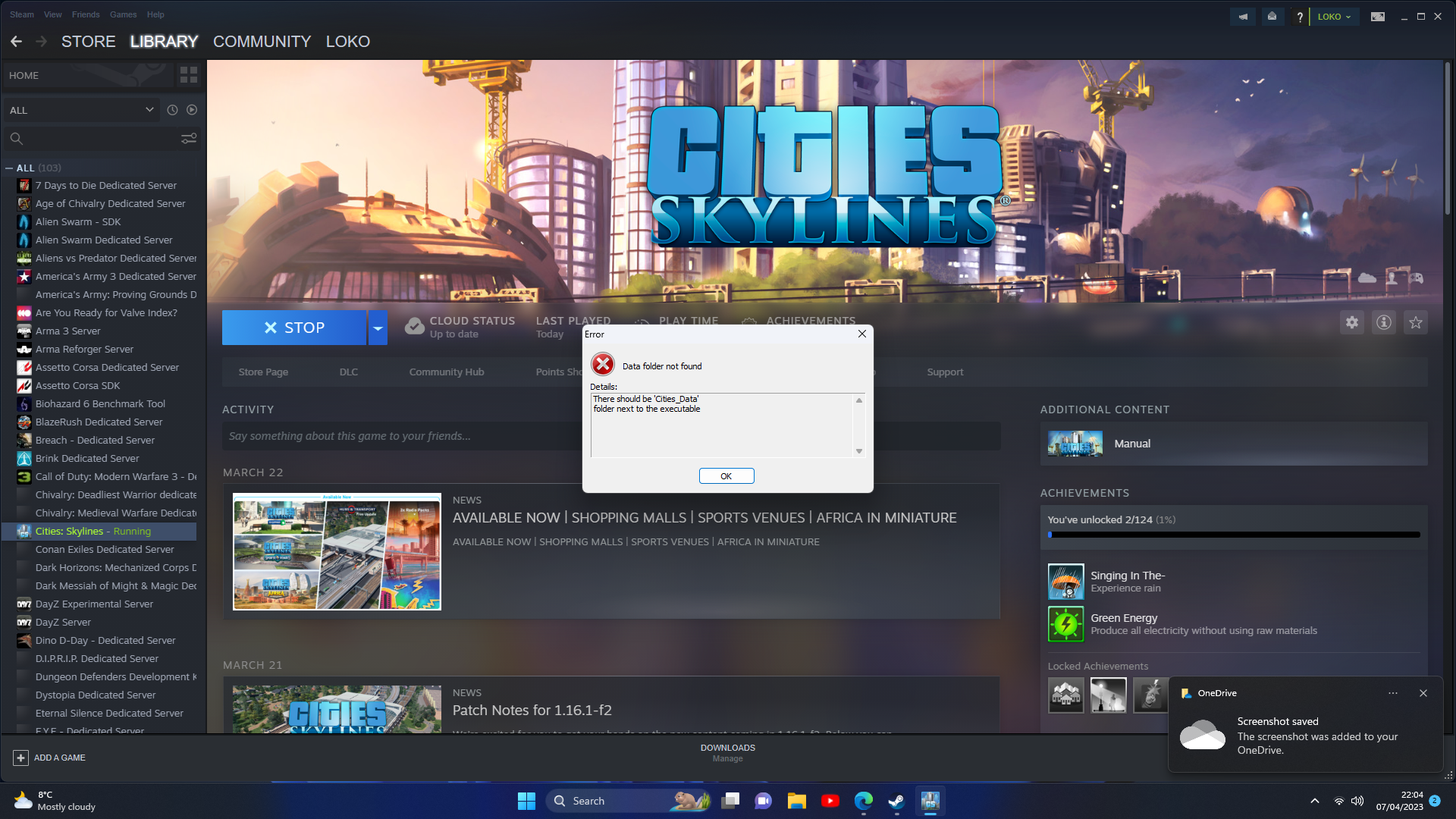The height and width of the screenshot is (819, 1456).
Task: Add Cities: Skylines to favorites star
Action: click(x=1416, y=322)
